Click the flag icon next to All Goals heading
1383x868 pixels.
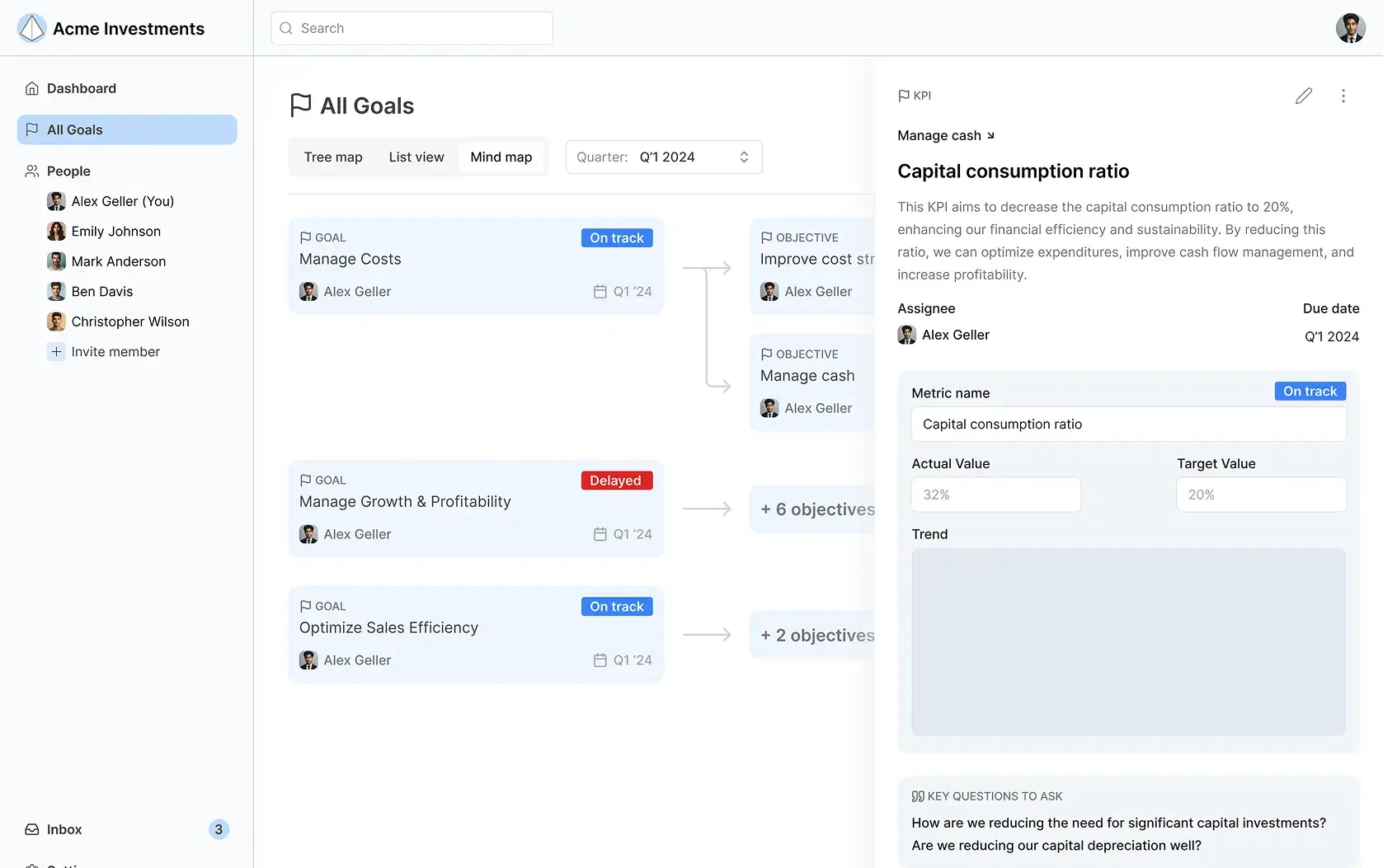(301, 106)
